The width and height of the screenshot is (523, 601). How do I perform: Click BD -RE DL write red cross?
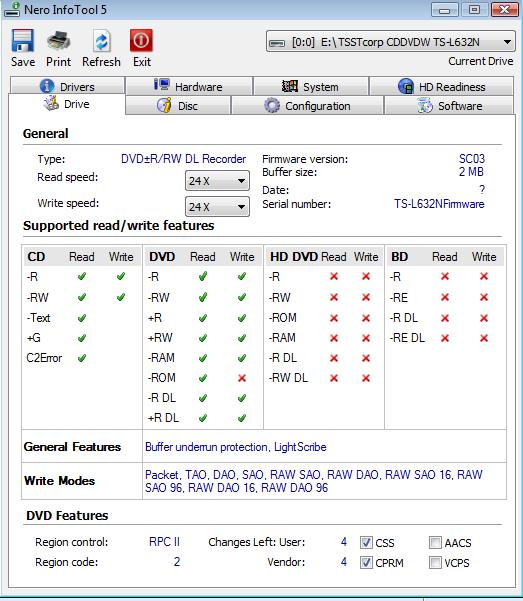tap(484, 338)
